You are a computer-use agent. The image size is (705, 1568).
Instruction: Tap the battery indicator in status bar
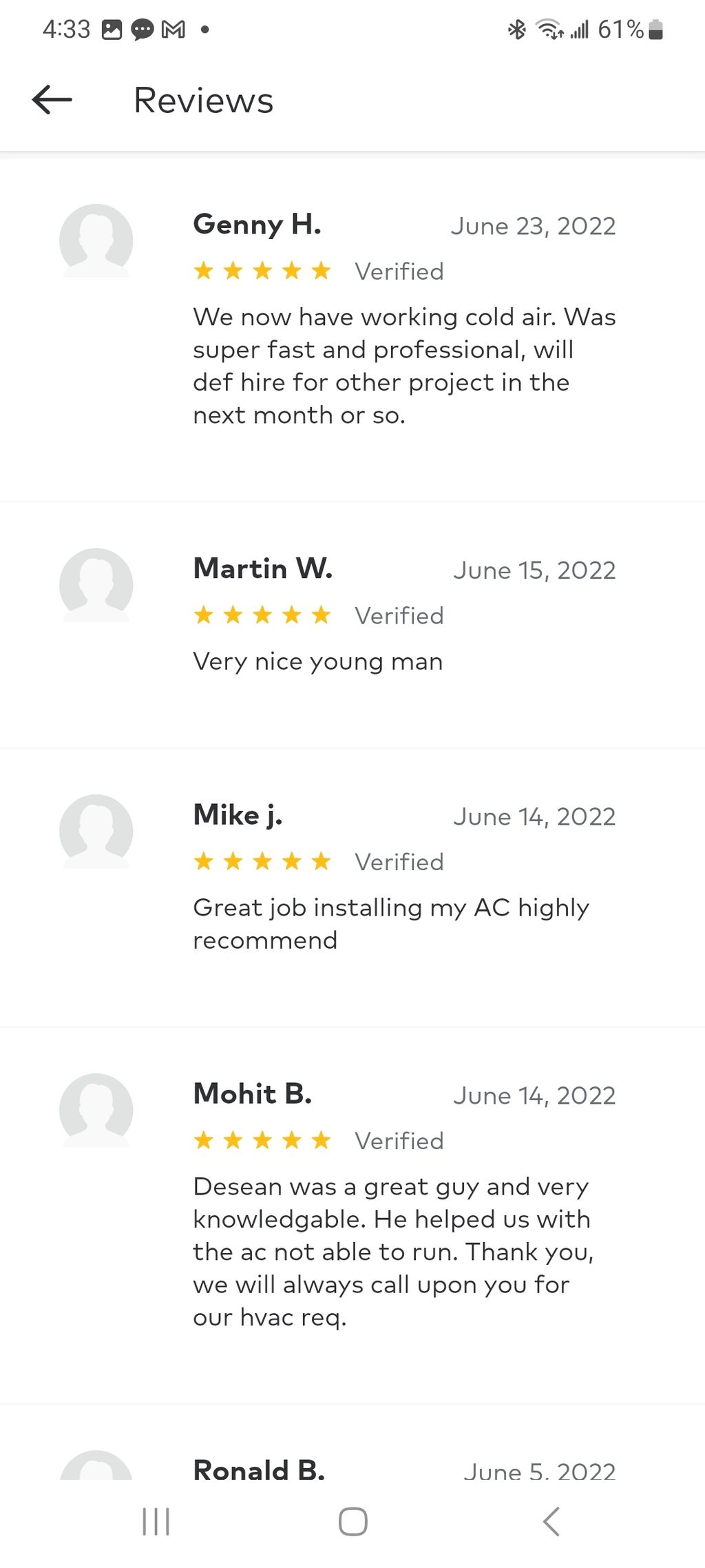coord(656,29)
